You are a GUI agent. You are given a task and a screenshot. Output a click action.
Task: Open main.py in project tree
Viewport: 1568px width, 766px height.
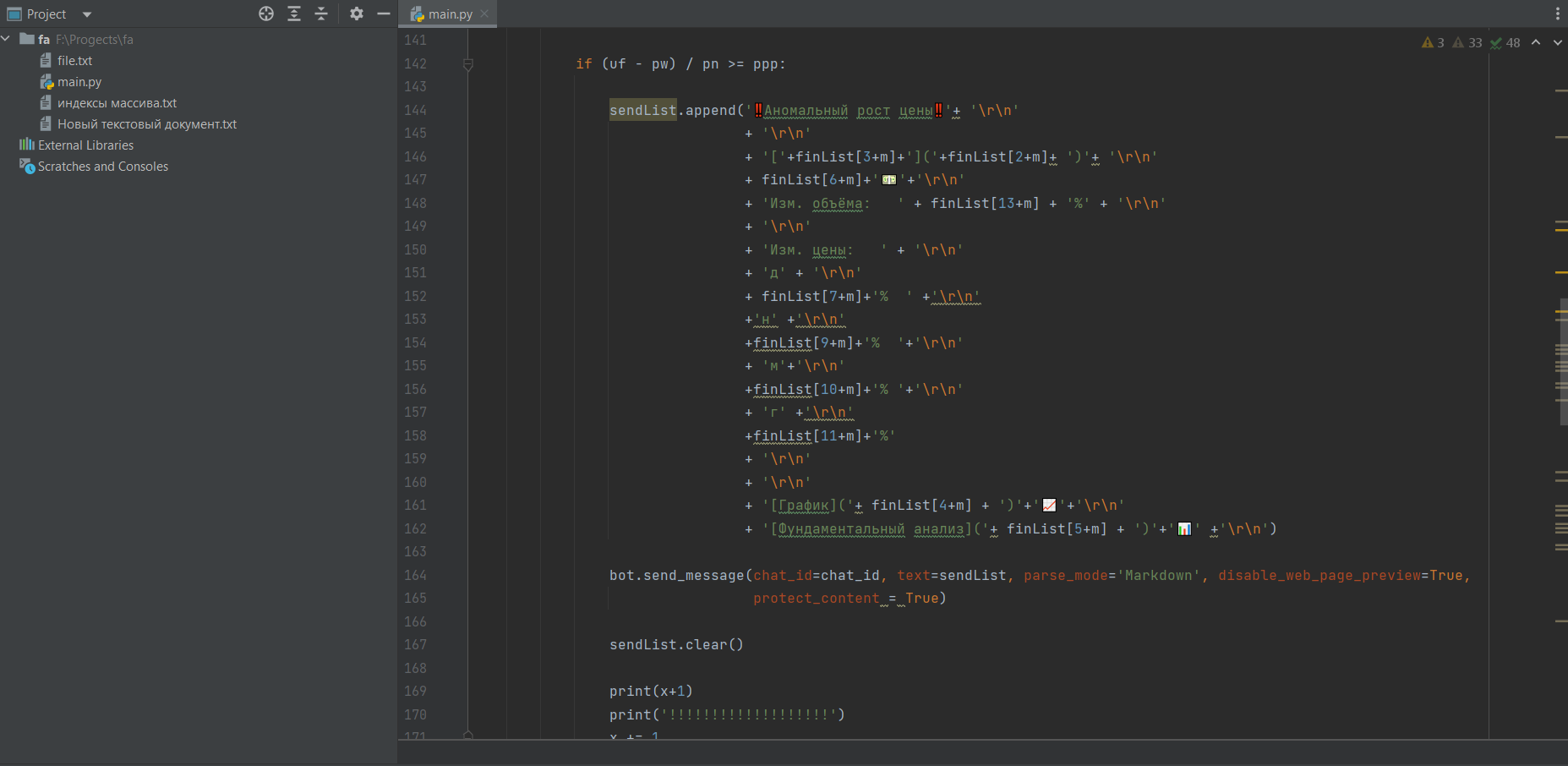tap(79, 82)
